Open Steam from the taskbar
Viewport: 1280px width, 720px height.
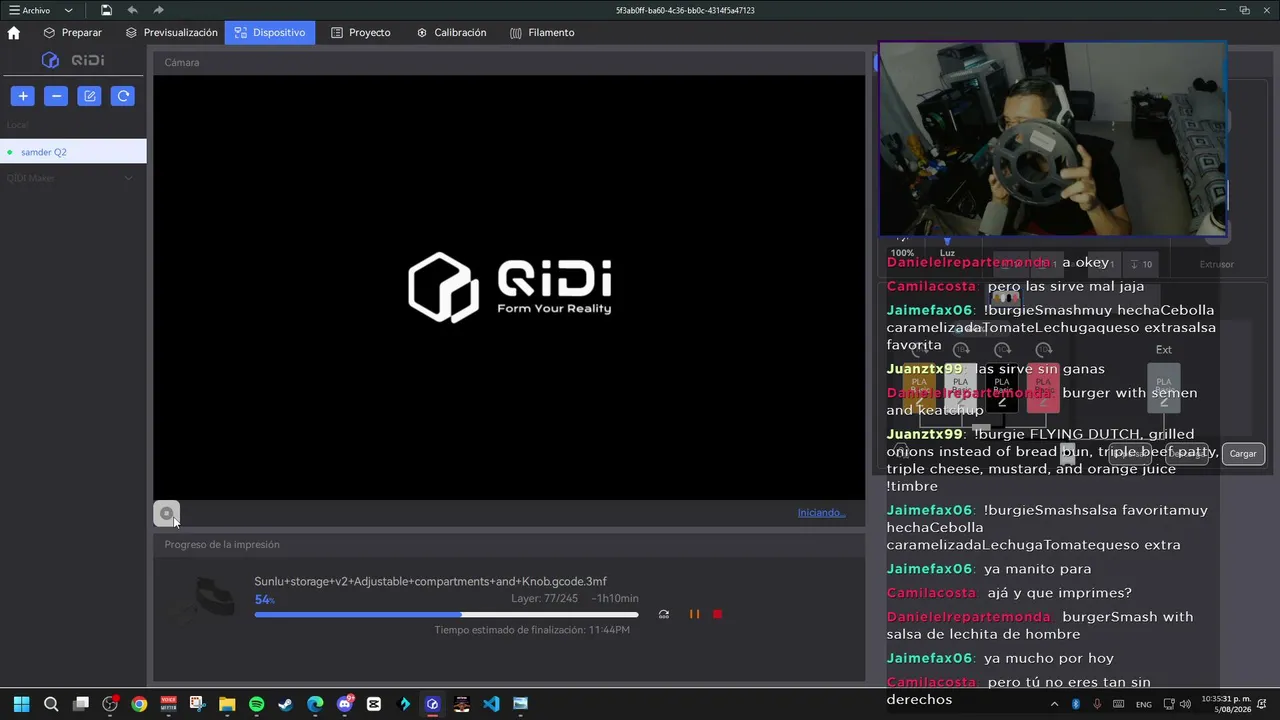click(286, 704)
